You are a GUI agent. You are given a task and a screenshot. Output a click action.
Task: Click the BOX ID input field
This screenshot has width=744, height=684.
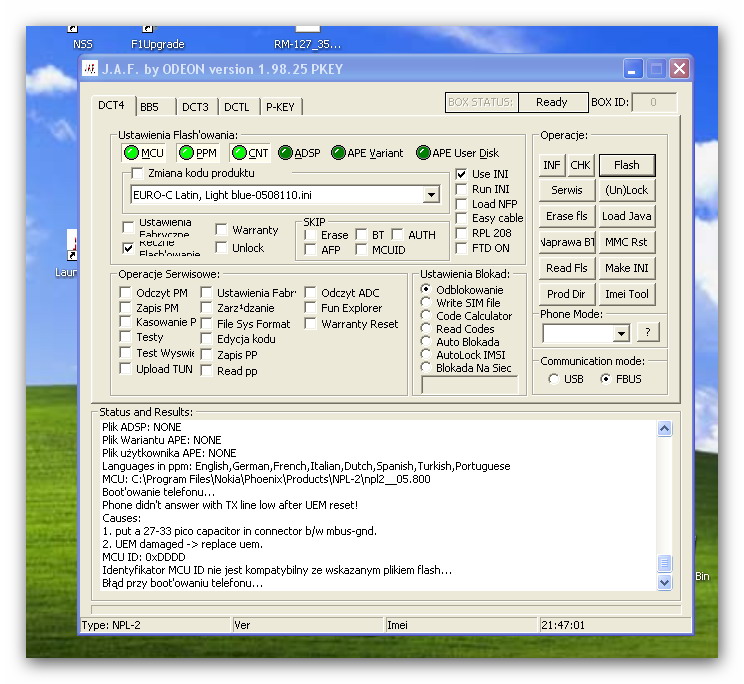tap(654, 102)
